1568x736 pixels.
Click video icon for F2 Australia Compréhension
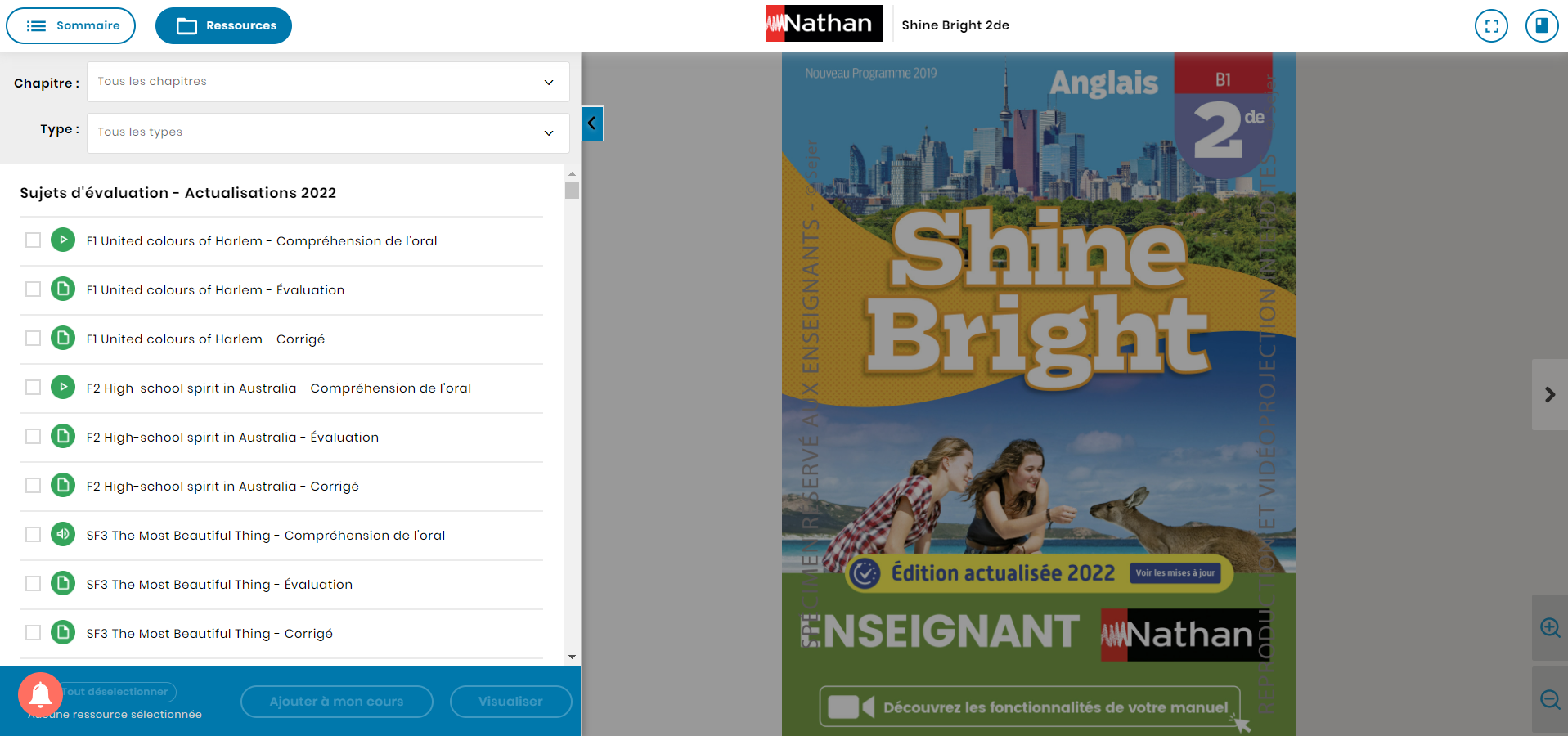(63, 387)
